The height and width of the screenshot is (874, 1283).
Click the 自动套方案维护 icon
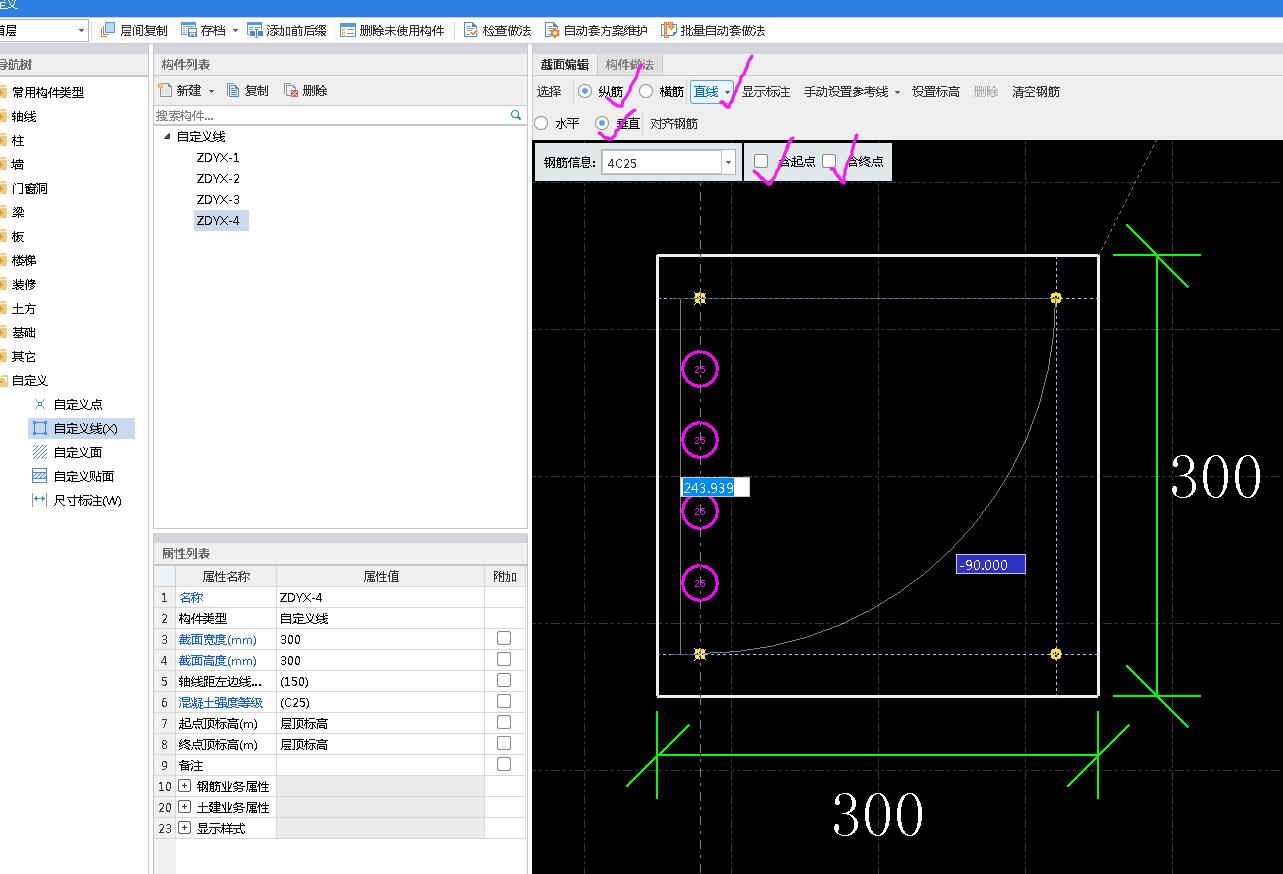[x=552, y=30]
